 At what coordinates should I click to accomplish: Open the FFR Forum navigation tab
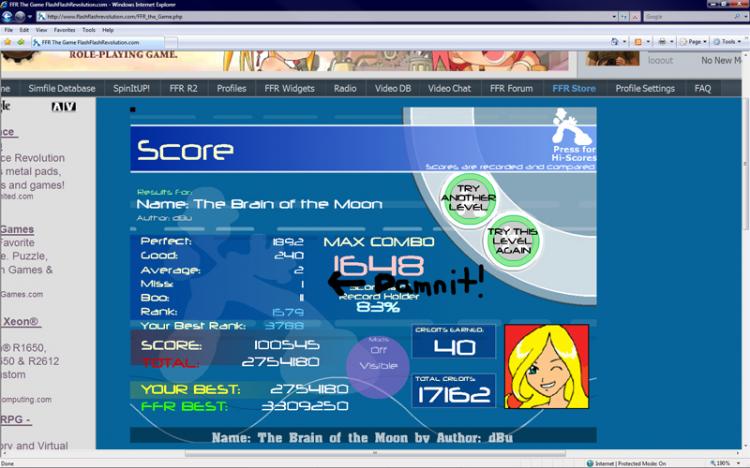tap(511, 88)
